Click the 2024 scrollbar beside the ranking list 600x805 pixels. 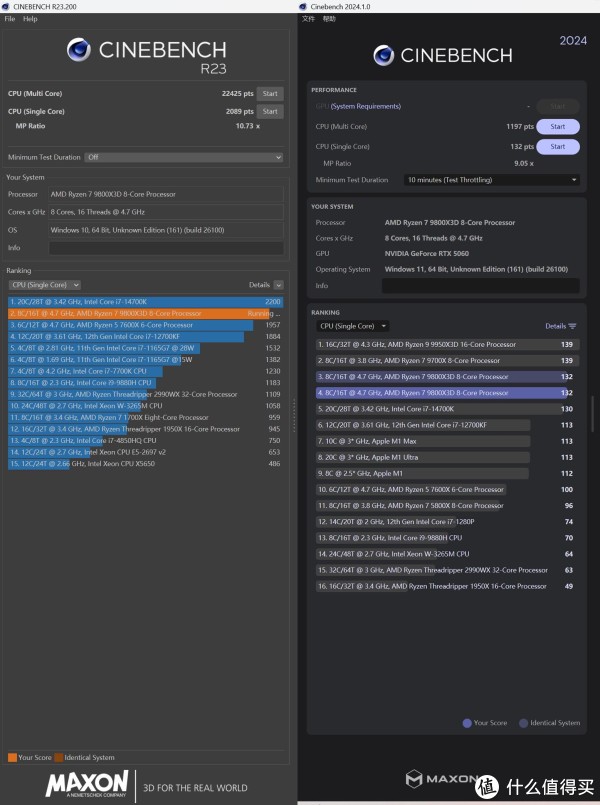pyautogui.click(x=593, y=414)
